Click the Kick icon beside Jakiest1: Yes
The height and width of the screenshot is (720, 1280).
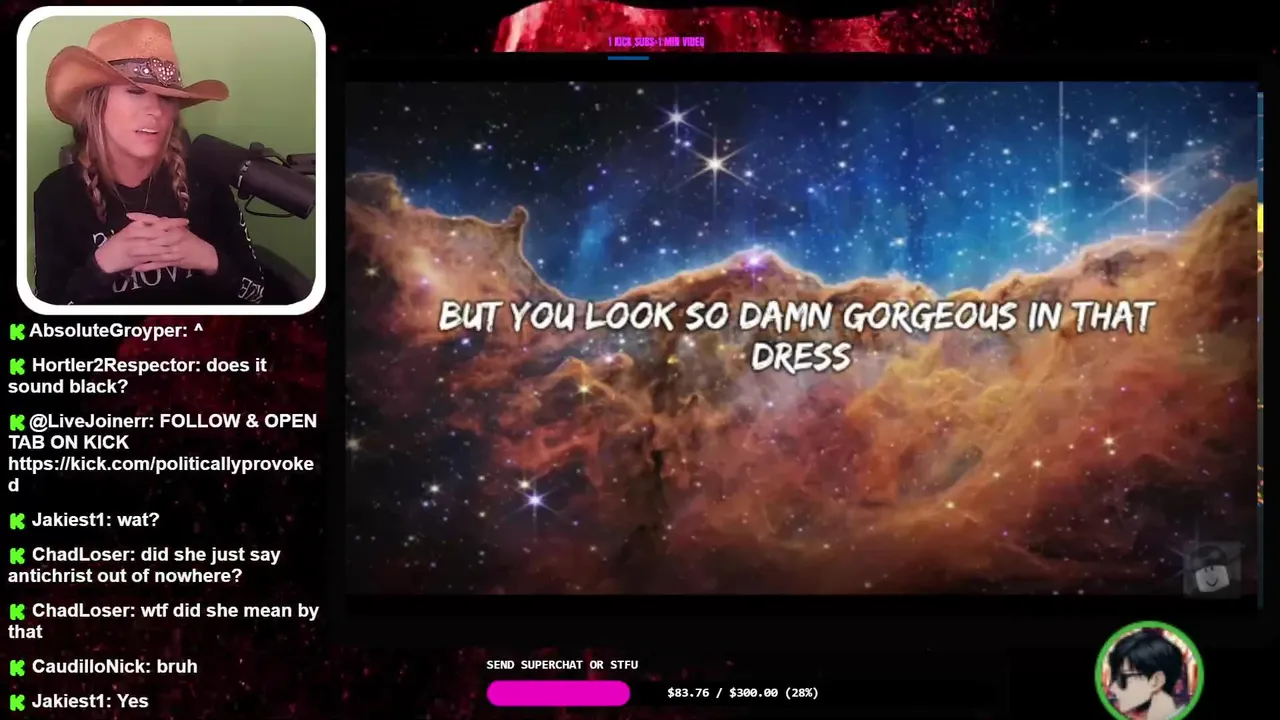tap(17, 702)
